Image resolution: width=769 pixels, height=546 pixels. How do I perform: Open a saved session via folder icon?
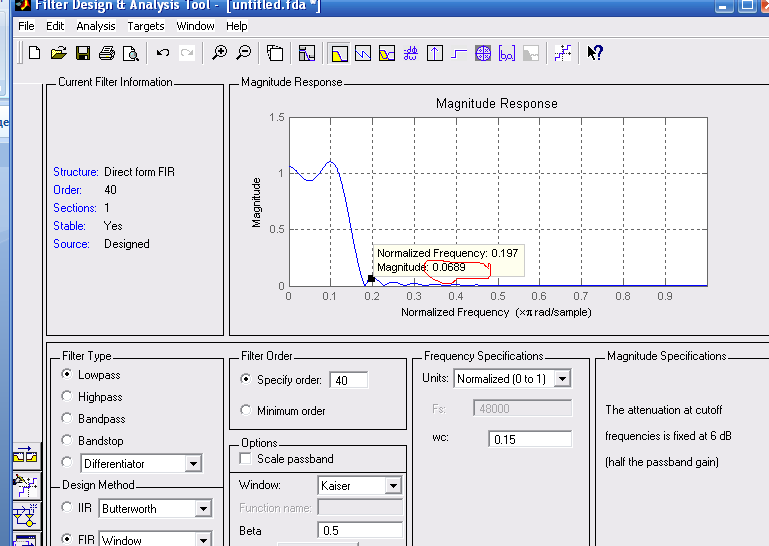(x=58, y=53)
